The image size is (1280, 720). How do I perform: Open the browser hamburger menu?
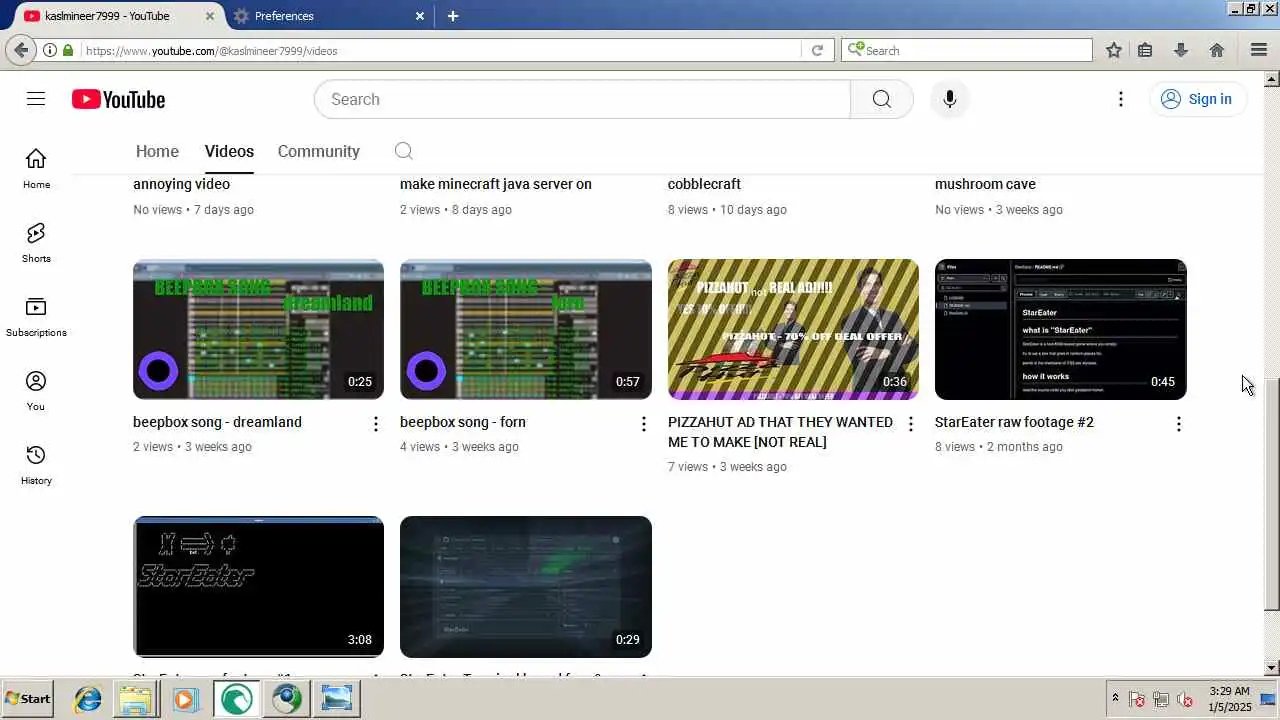point(1259,50)
